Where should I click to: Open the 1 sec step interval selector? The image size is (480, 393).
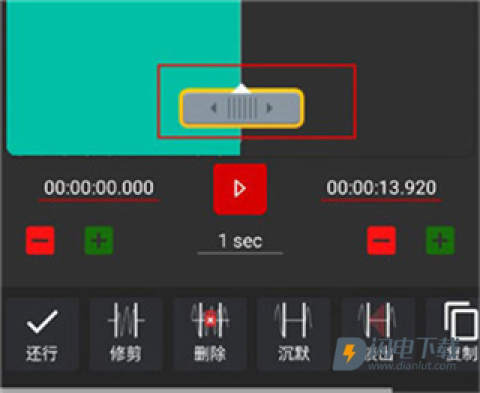point(240,242)
